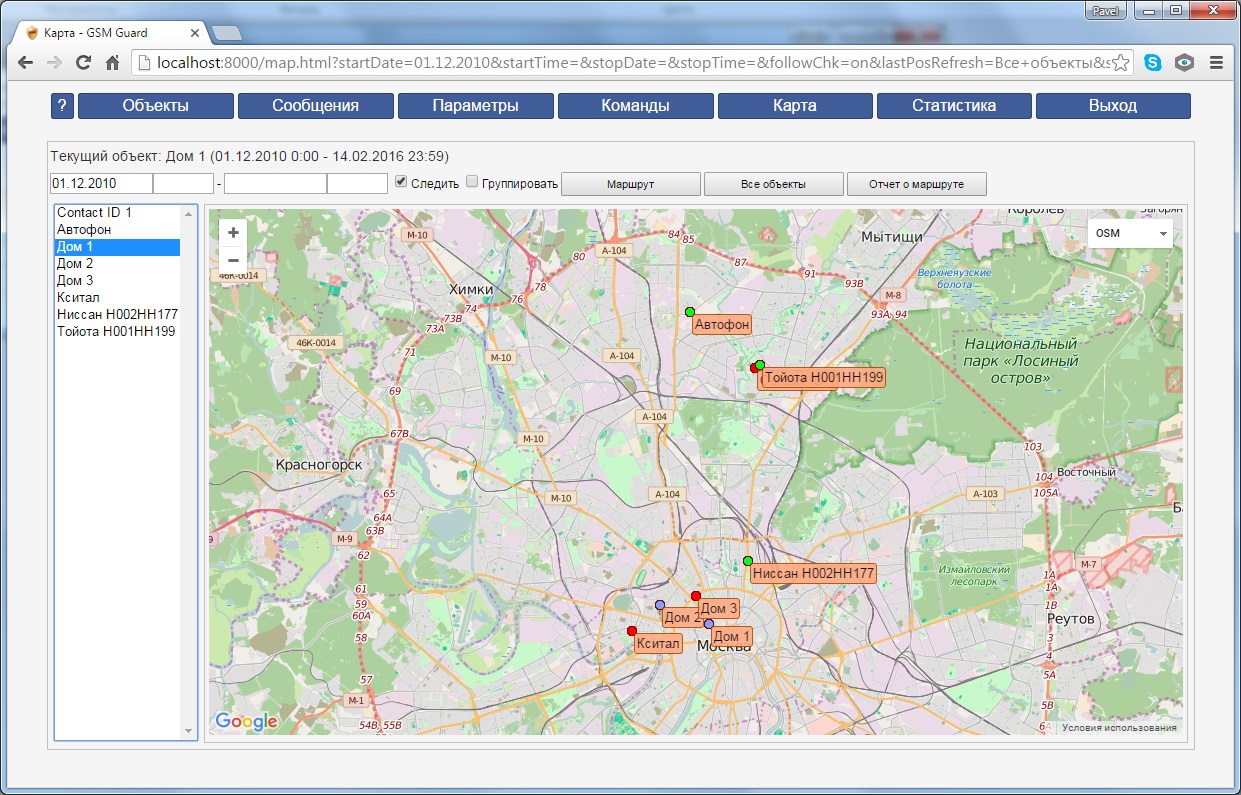Click the object list scroll-down arrow
This screenshot has width=1241, height=795.
189,732
